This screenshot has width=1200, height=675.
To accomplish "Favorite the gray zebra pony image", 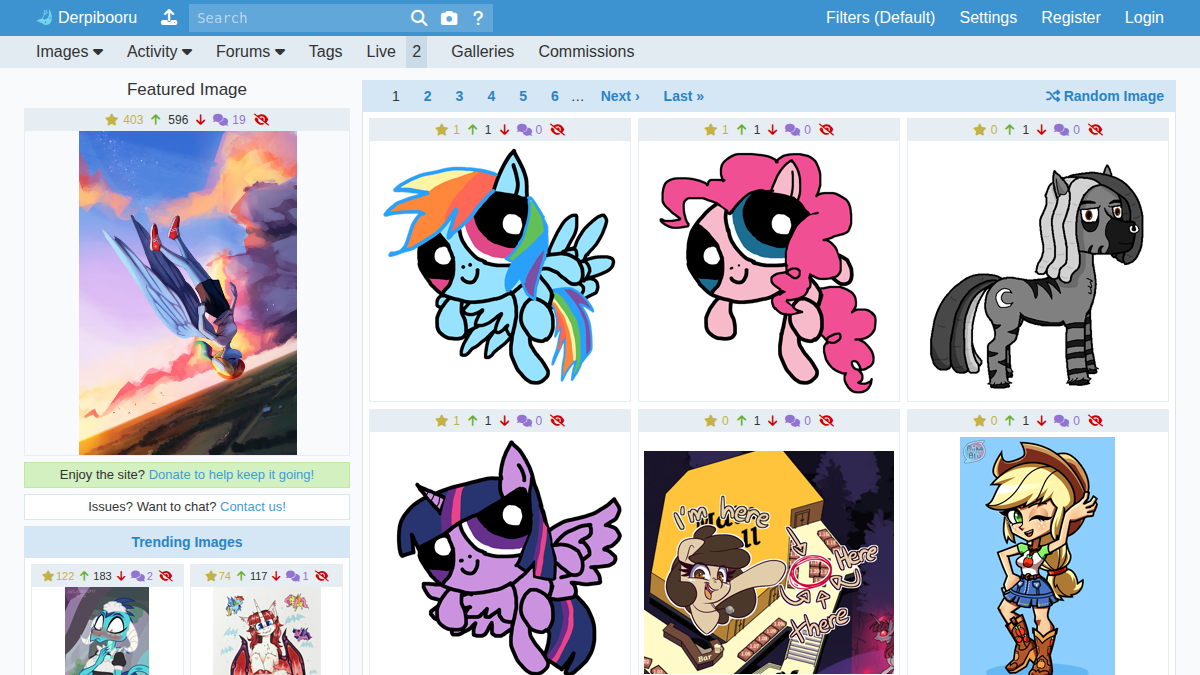I will [979, 130].
